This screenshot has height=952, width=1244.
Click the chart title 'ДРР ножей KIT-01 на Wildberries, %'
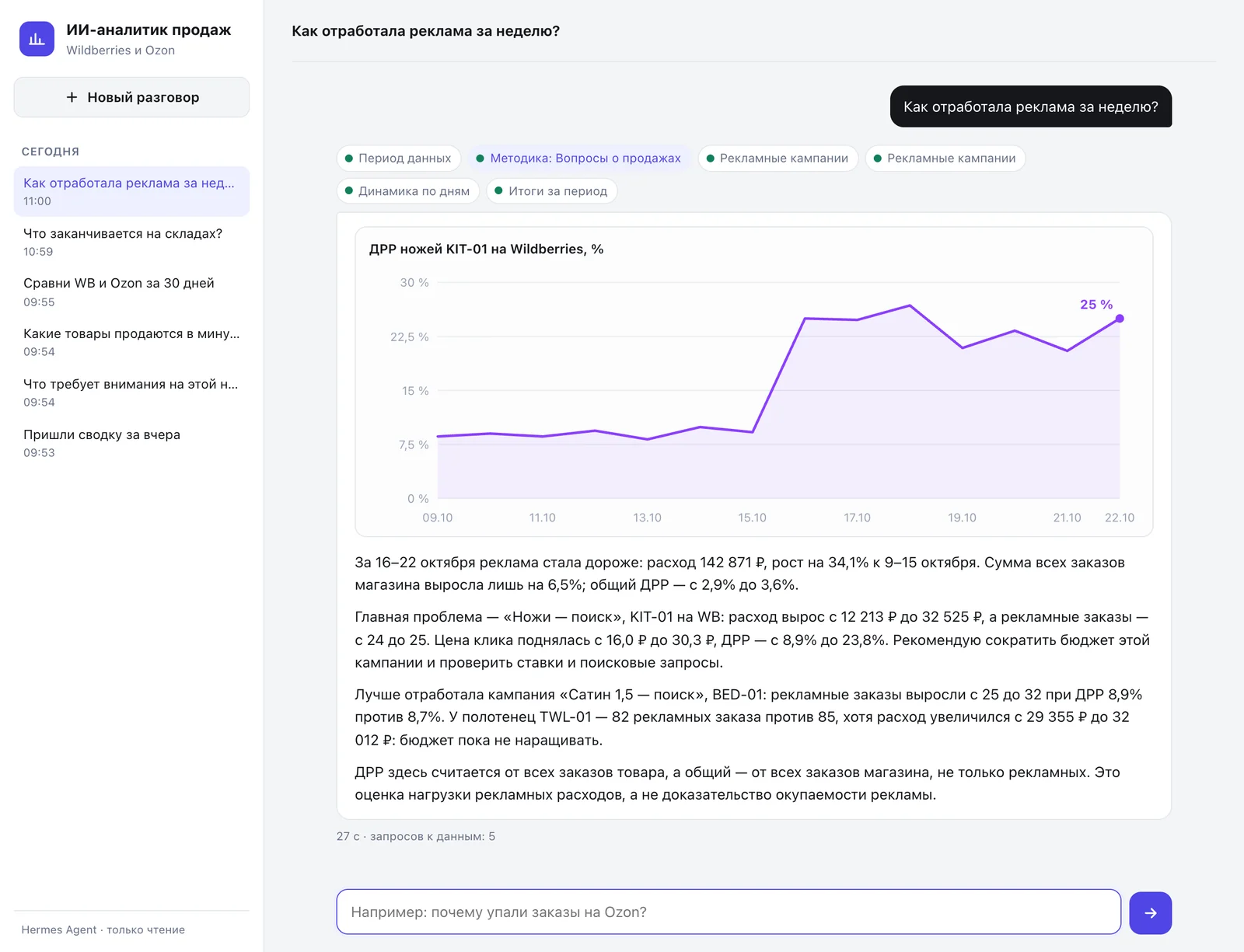(486, 249)
